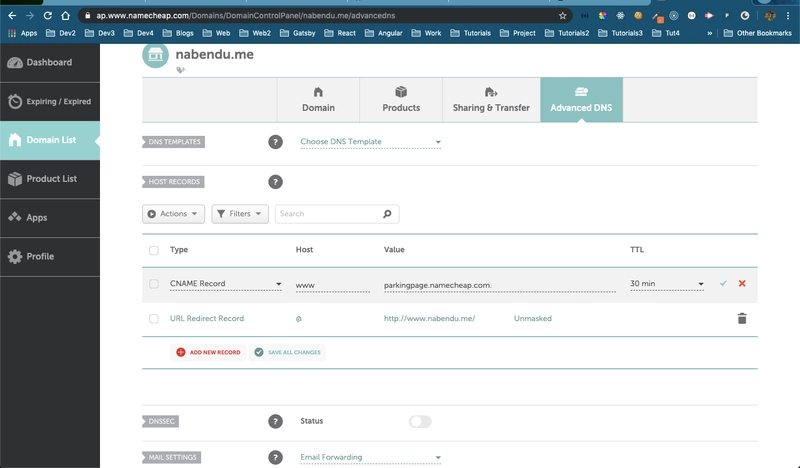
Task: Open Dashboard in the sidebar
Action: click(50, 62)
